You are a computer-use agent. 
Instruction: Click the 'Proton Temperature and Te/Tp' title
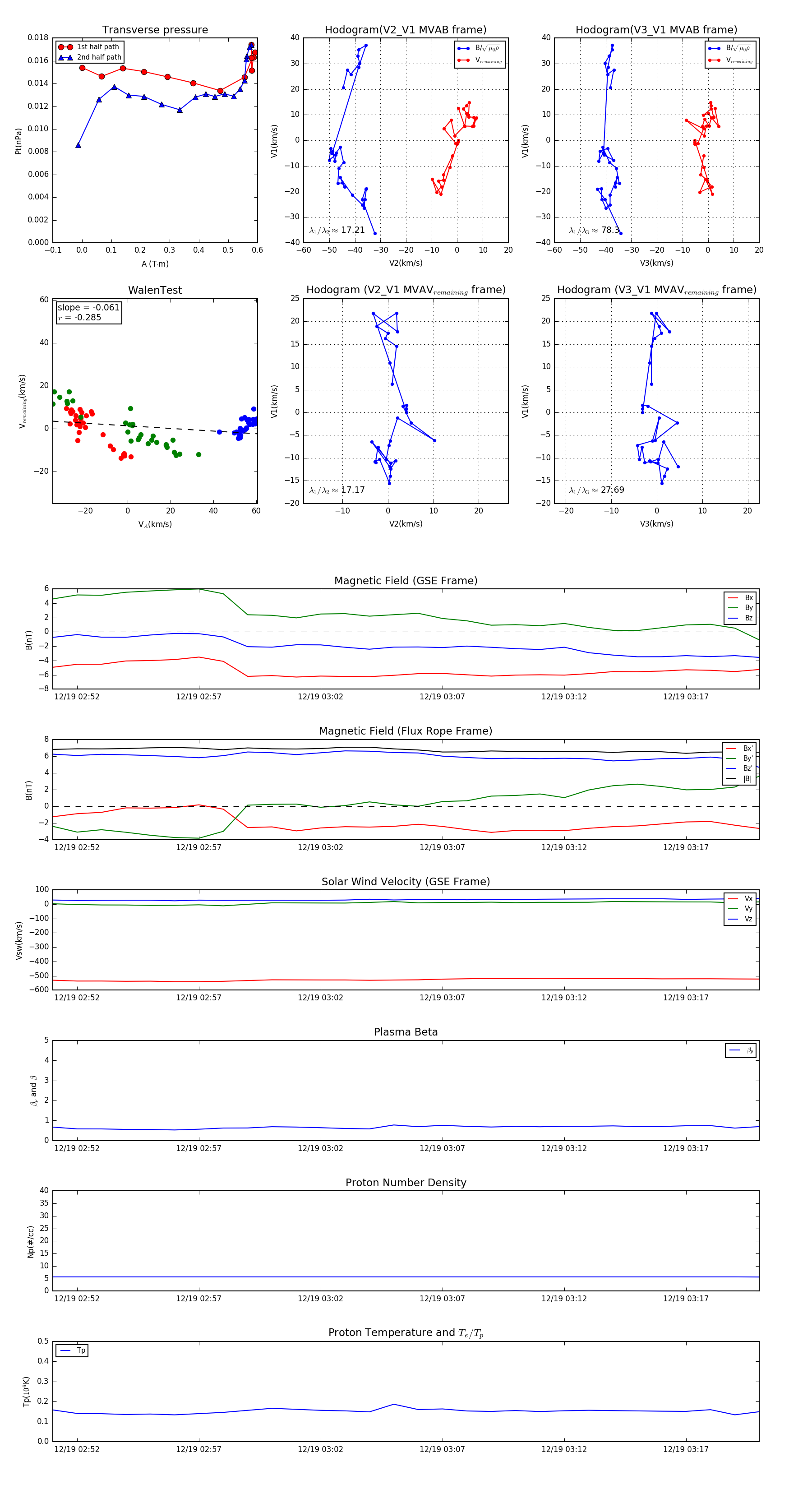tap(406, 1333)
